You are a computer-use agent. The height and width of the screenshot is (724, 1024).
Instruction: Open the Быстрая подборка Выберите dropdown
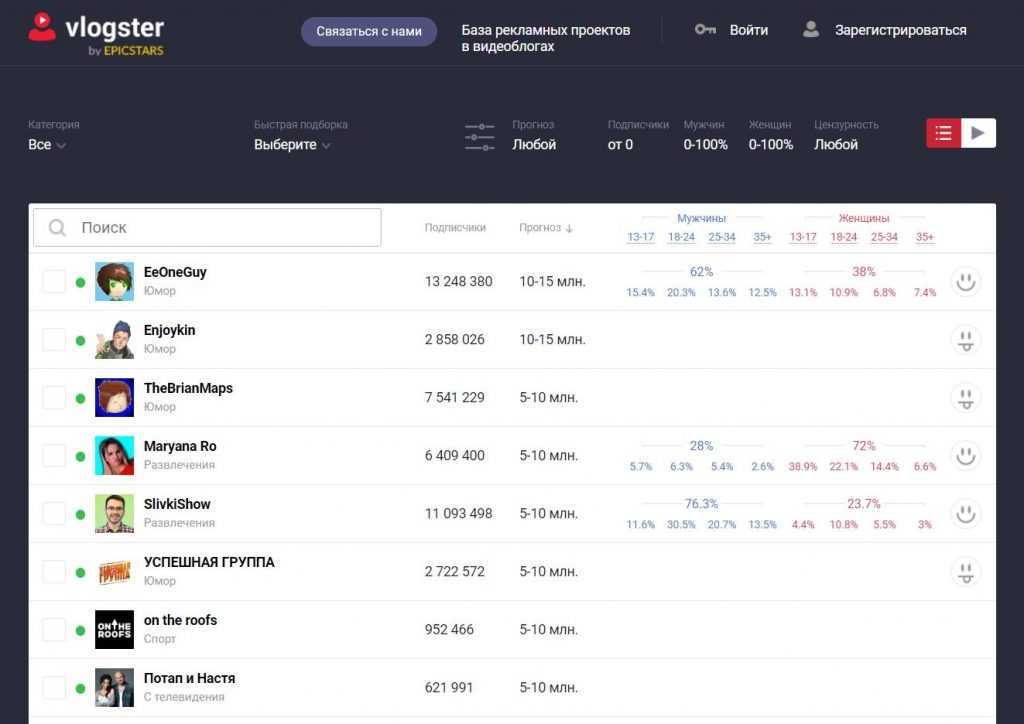tap(292, 145)
